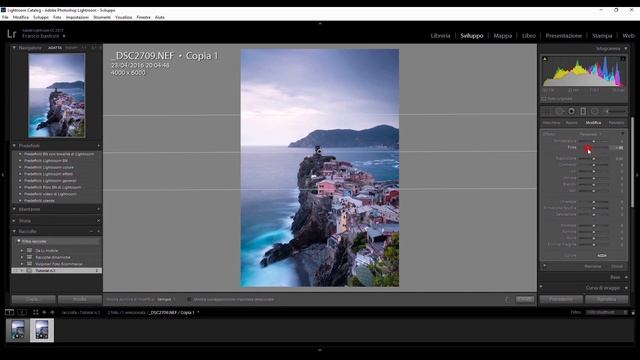
Task: Click the bottom-right Reimposta button
Action: pos(607,299)
